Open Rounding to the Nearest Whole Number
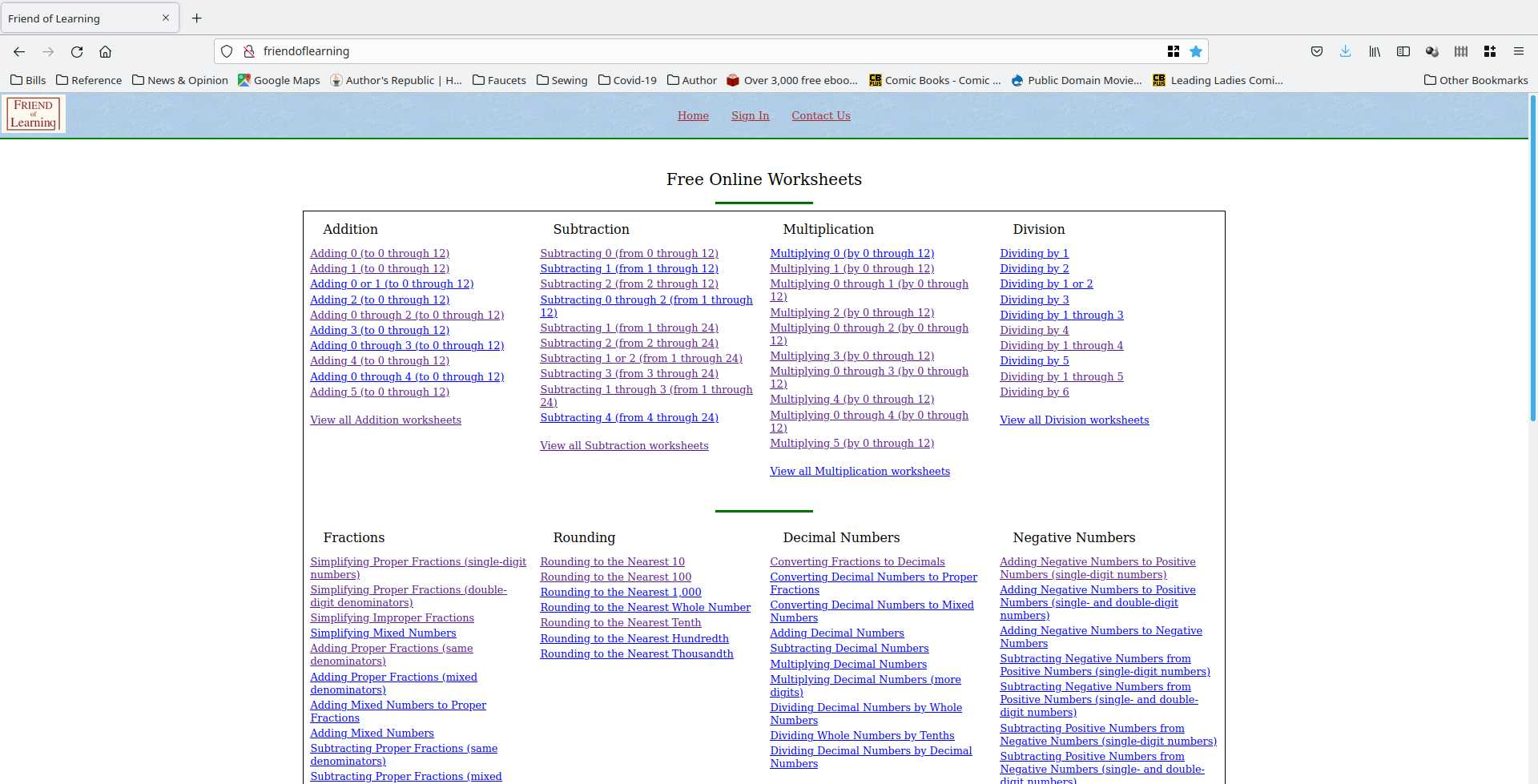The height and width of the screenshot is (784, 1538). click(x=645, y=607)
